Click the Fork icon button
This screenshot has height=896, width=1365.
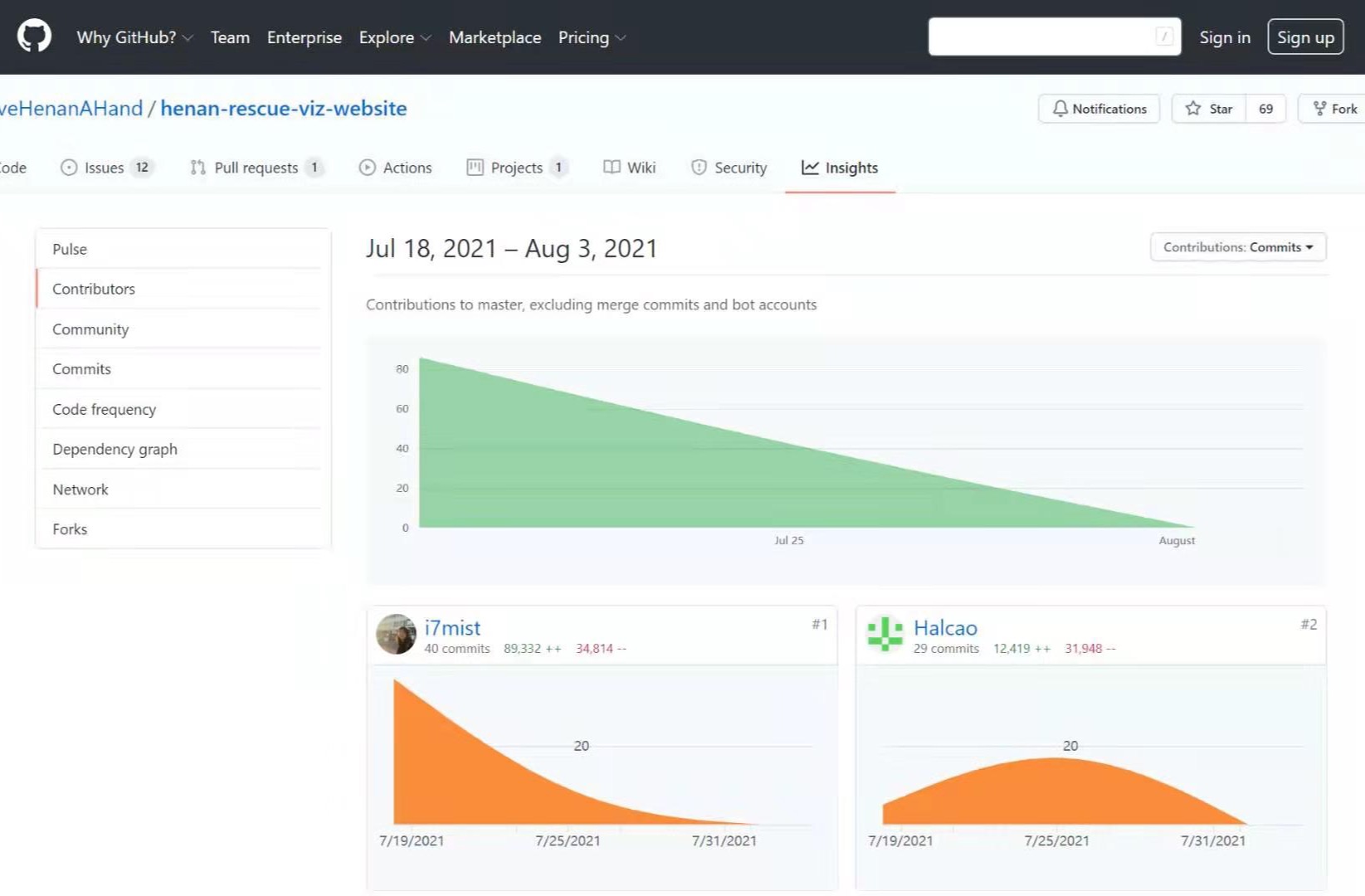pyautogui.click(x=1333, y=109)
